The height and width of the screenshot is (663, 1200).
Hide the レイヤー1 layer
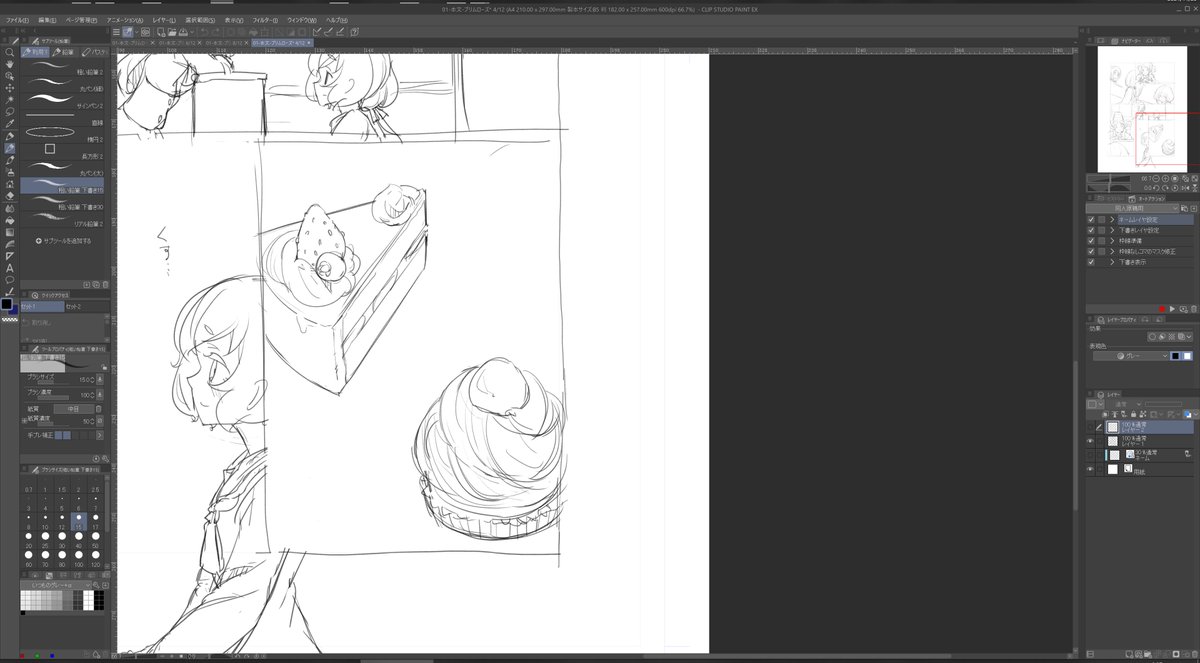point(1091,441)
